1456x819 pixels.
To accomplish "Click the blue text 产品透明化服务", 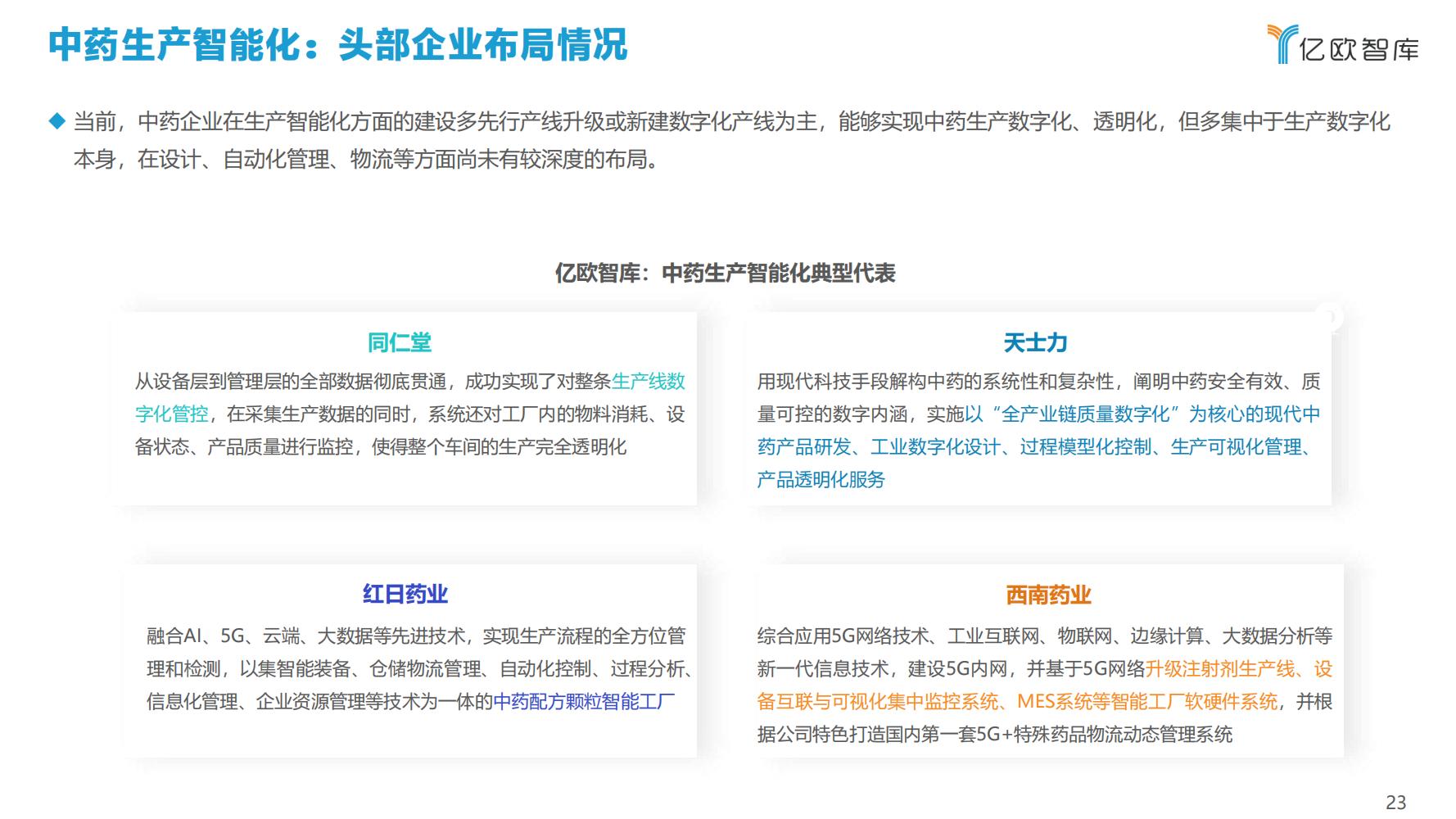I will pyautogui.click(x=821, y=480).
